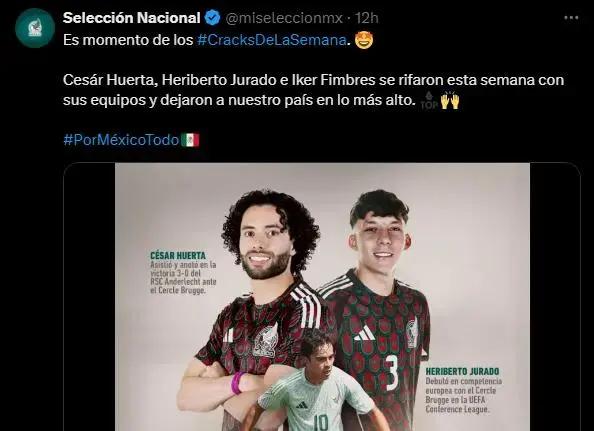Click the Anderlecht victory description text
594x431 pixels.
[x=183, y=278]
